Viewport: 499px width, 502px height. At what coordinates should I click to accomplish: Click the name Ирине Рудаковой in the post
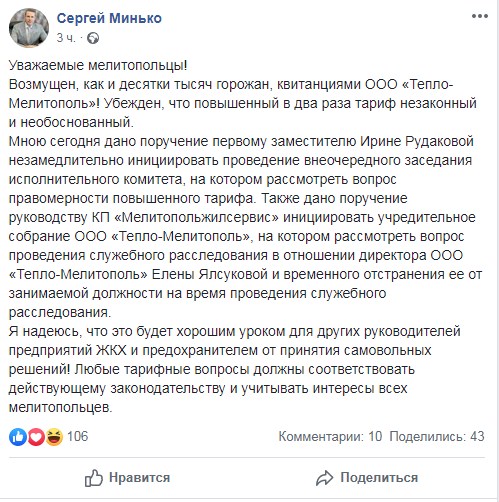[417, 141]
